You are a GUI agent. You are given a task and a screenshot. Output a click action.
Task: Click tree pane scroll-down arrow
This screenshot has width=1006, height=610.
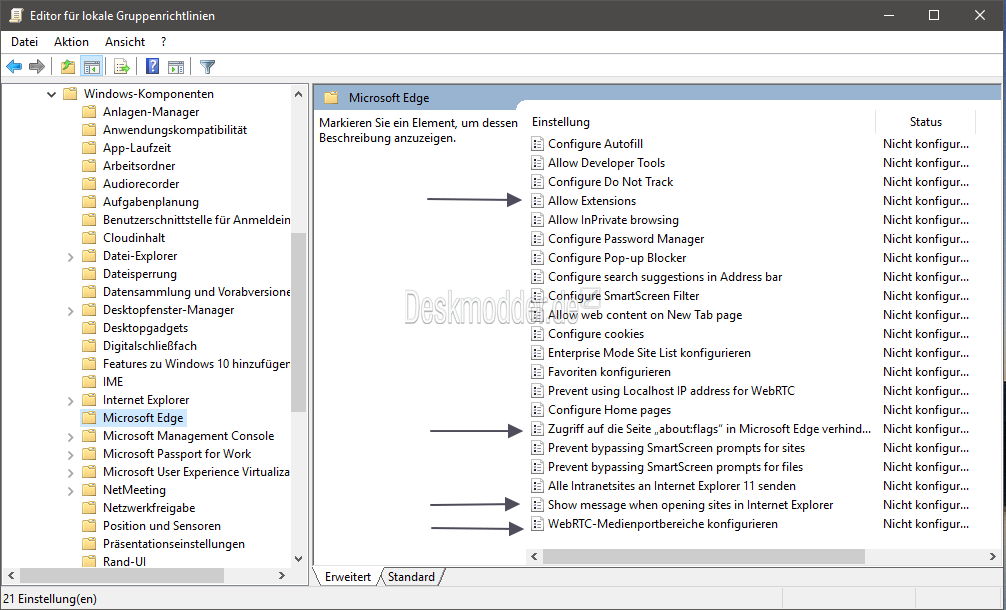click(x=298, y=559)
